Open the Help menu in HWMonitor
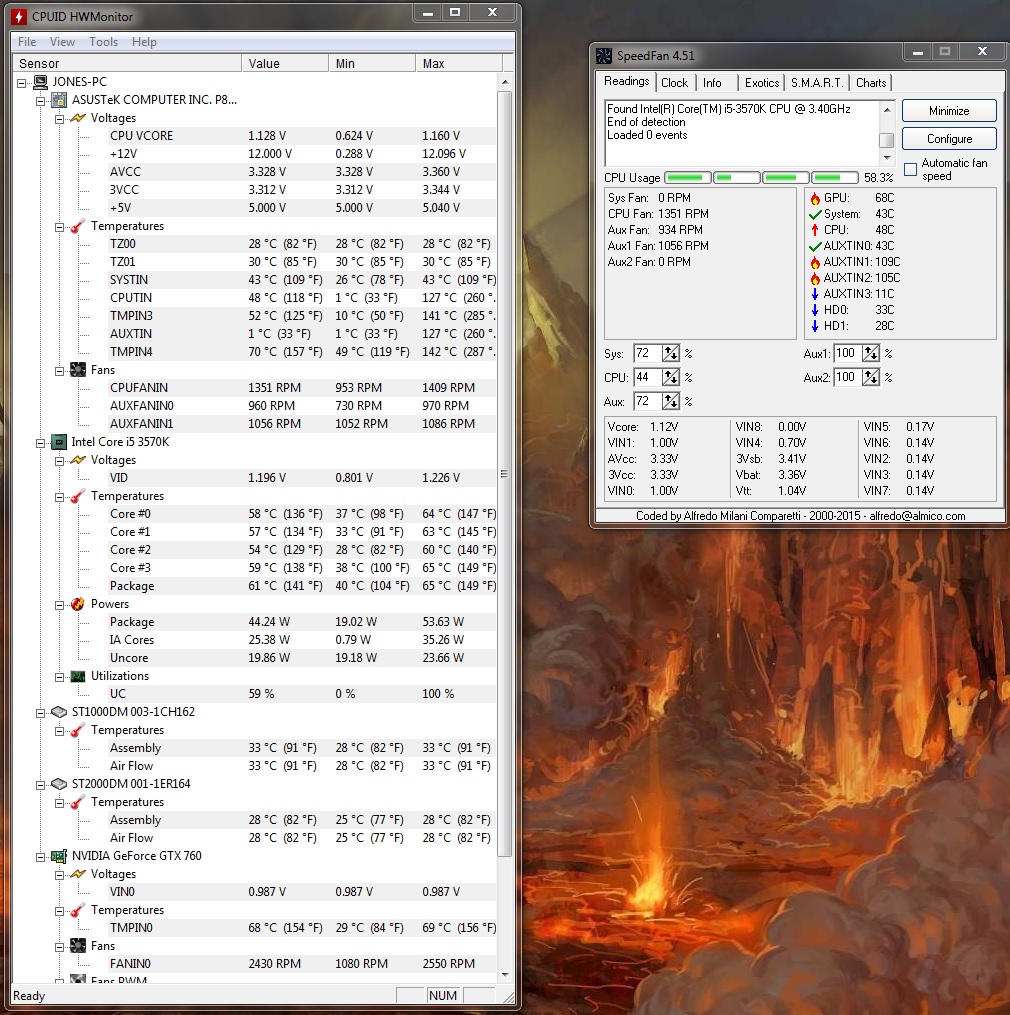1010x1015 pixels. (144, 42)
